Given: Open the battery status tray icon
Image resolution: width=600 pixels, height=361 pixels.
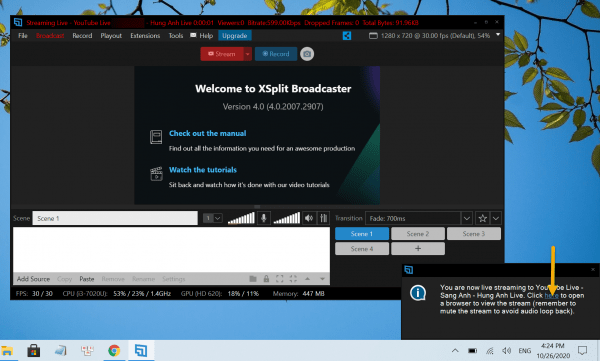Looking at the screenshot, I should point(473,350).
